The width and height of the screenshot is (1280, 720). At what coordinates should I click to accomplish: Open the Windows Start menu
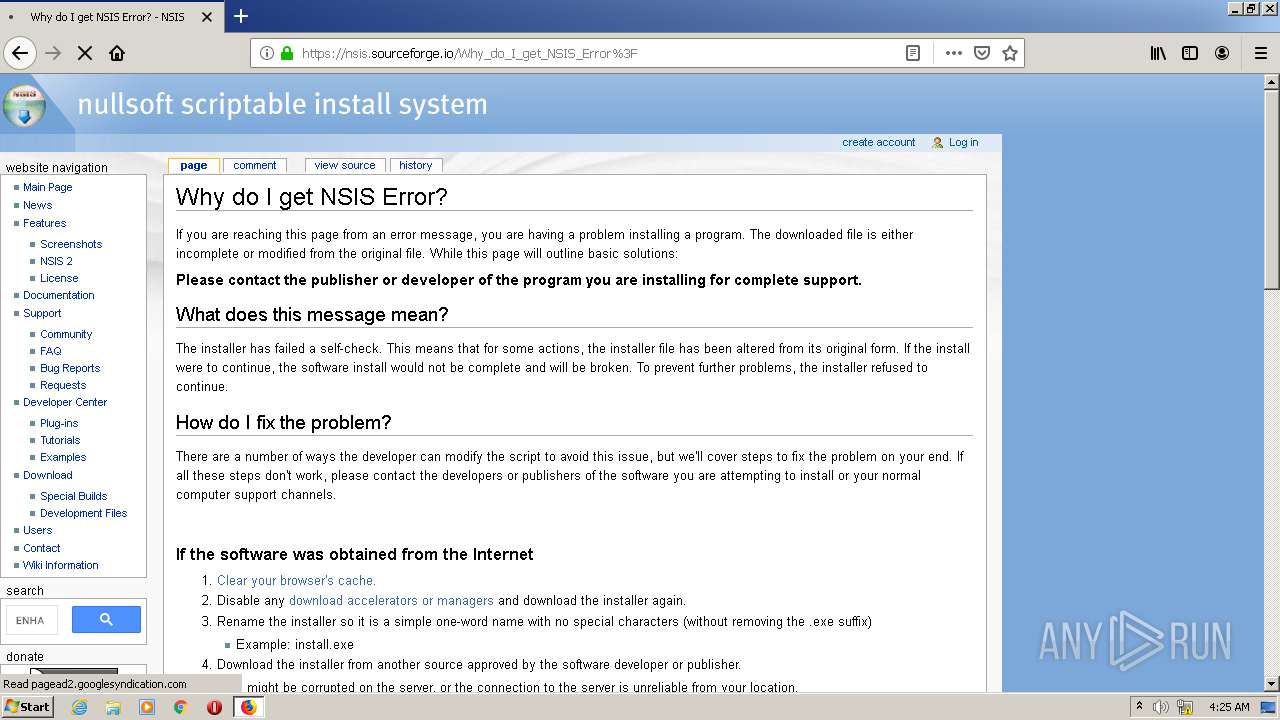tap(28, 707)
